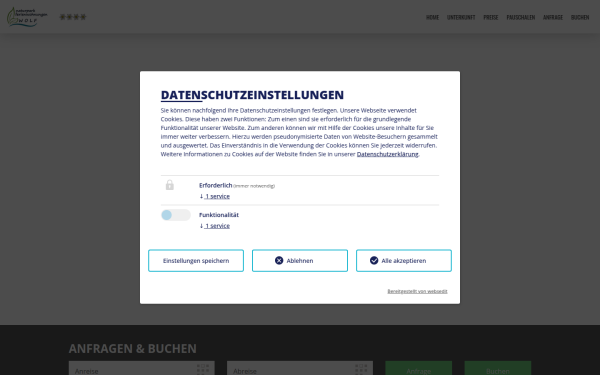Click the Einstellungen speichern button

tap(196, 261)
